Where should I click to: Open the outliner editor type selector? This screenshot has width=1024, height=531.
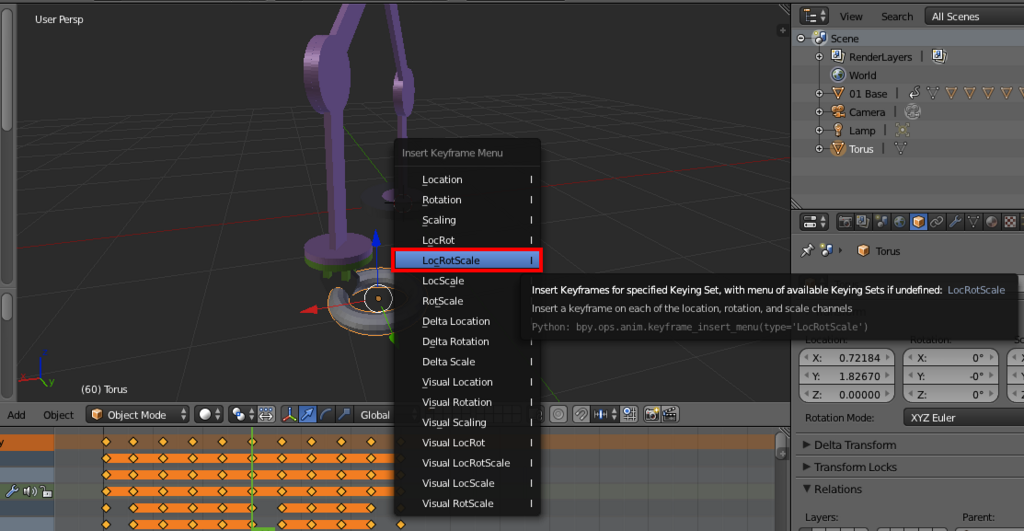tap(814, 16)
